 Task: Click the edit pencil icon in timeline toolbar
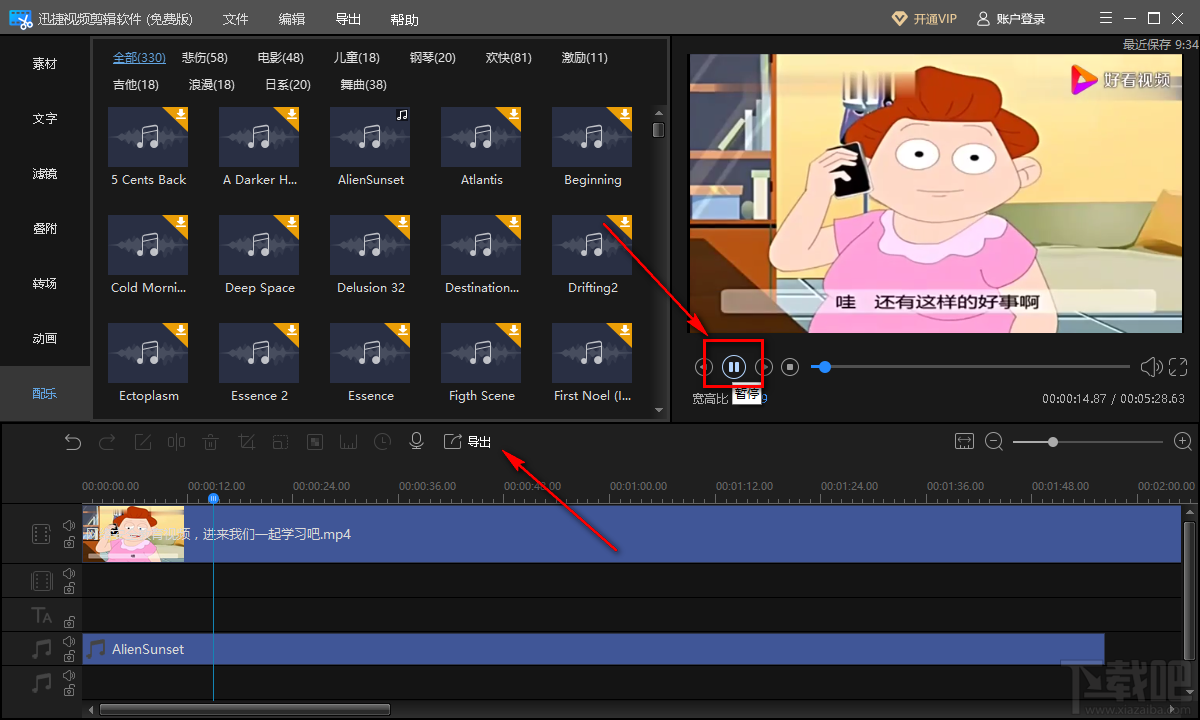pos(143,442)
